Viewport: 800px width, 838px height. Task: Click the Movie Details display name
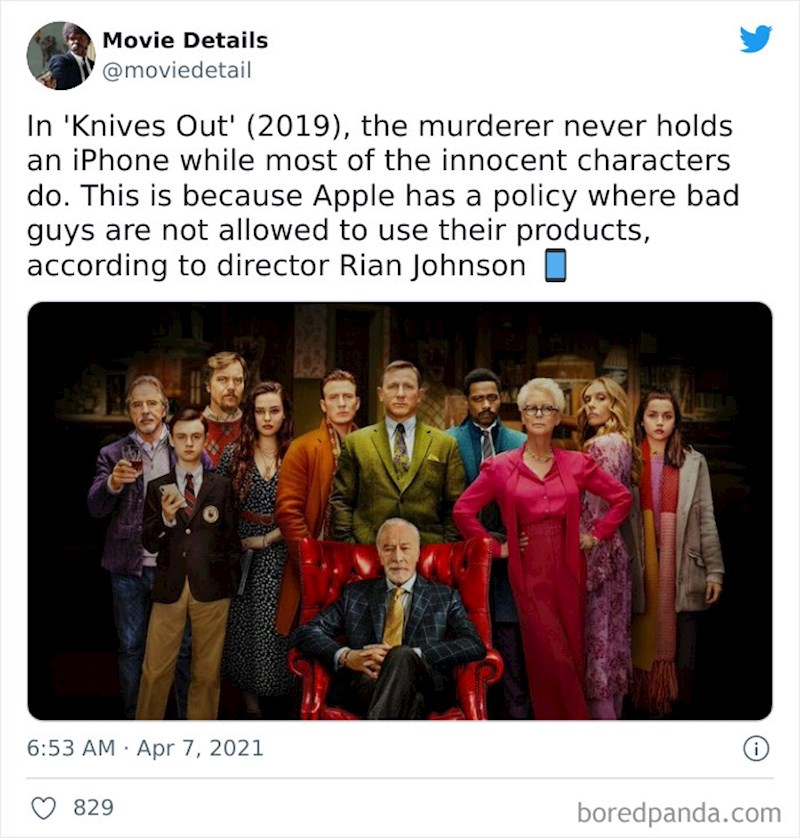pyautogui.click(x=185, y=40)
